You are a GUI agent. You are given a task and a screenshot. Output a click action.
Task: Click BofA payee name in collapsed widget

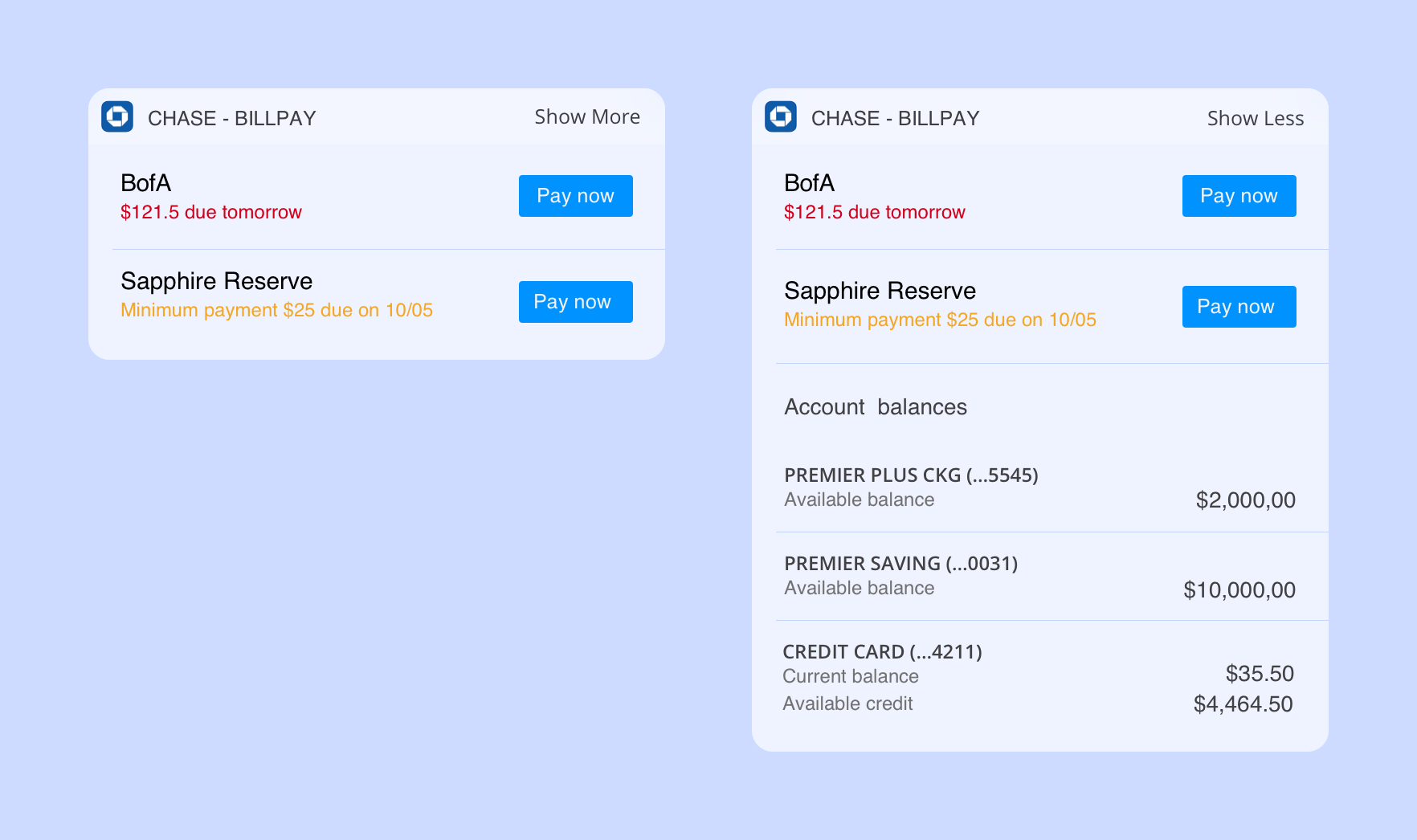coord(145,183)
